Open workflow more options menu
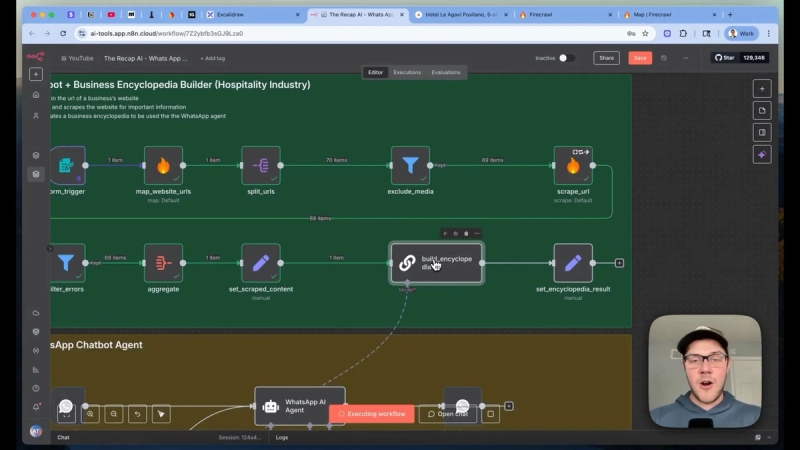The height and width of the screenshot is (450, 800). [686, 58]
